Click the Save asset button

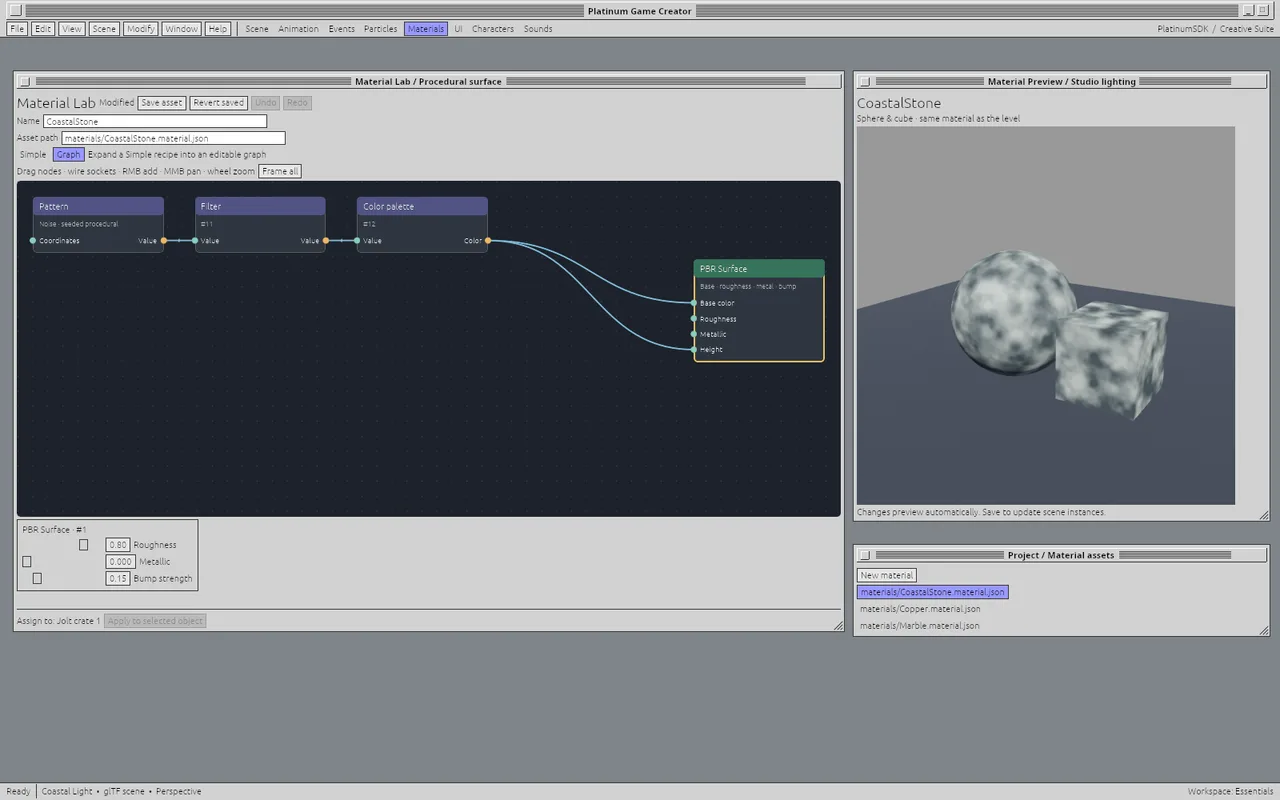pyautogui.click(x=161, y=103)
